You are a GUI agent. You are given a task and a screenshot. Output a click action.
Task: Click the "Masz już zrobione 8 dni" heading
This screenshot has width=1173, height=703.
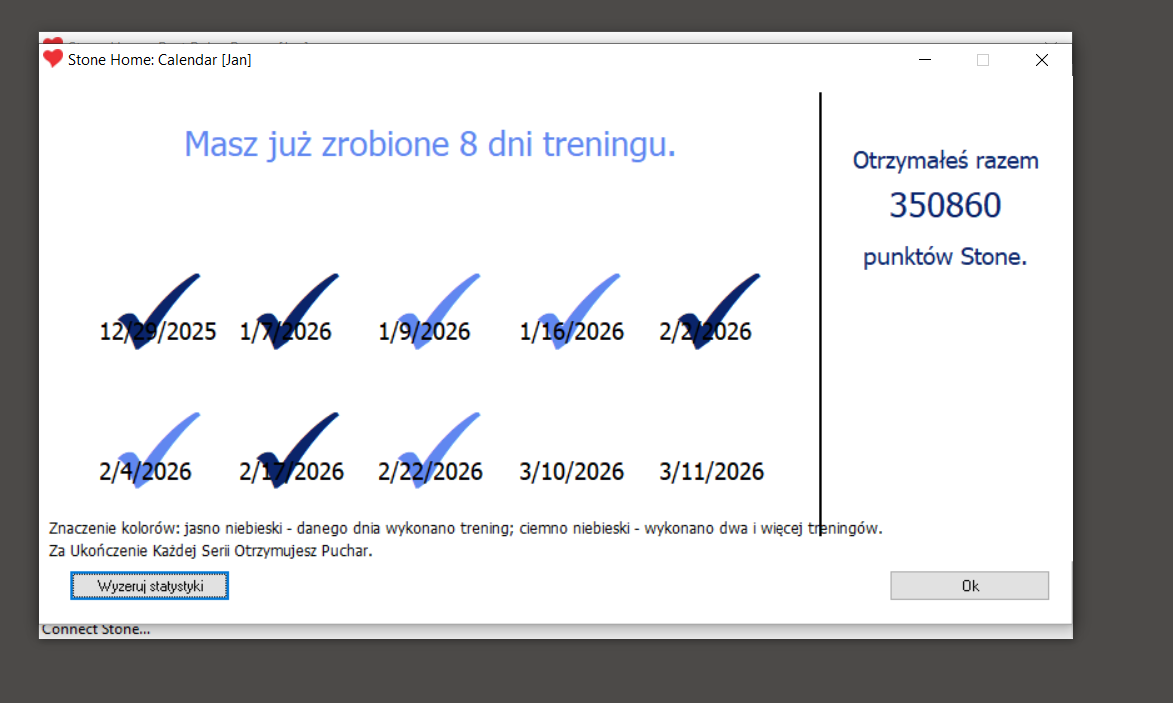pos(430,145)
